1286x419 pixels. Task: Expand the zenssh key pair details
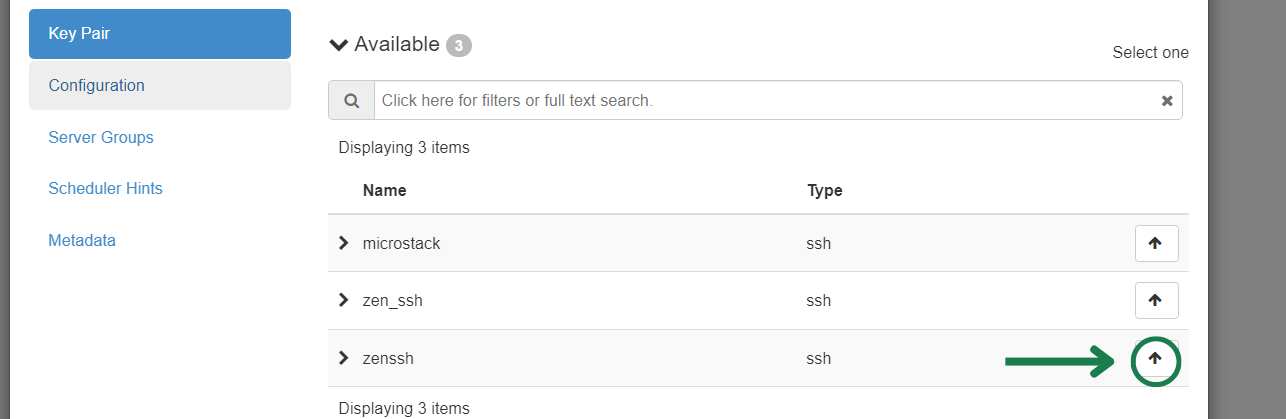pos(344,358)
